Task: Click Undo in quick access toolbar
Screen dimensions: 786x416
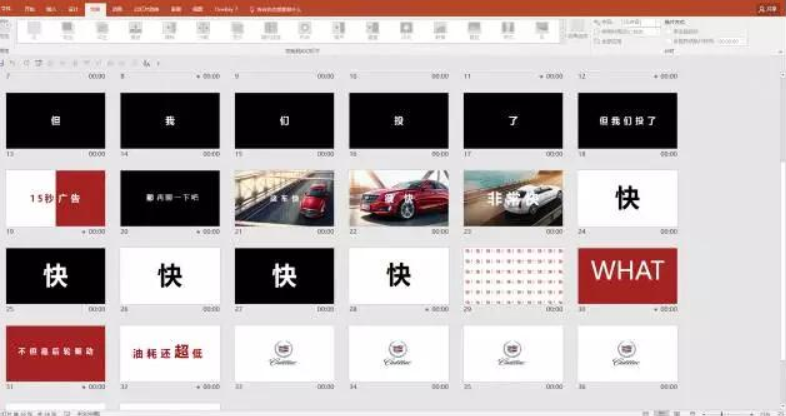Action: (13, 63)
